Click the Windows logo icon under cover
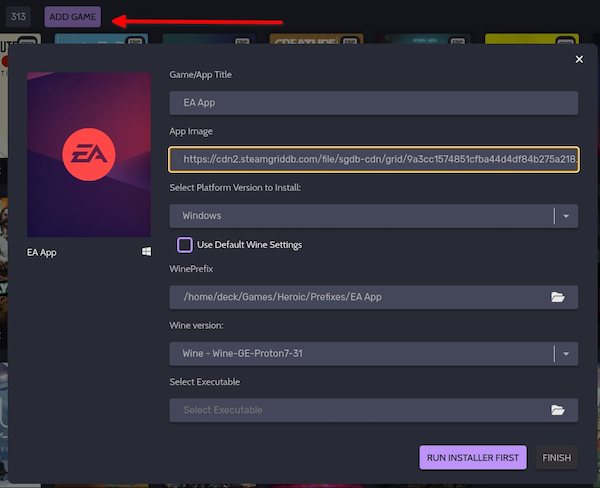 [x=146, y=251]
